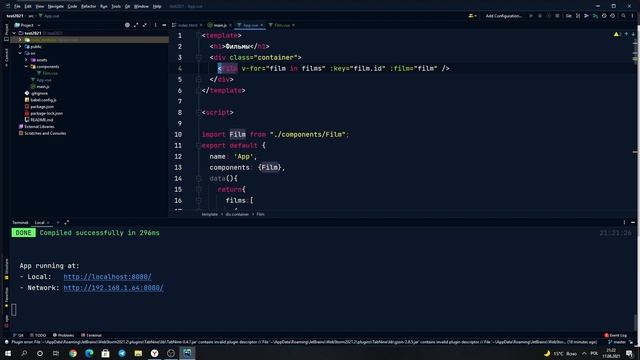This screenshot has width=640, height=360.
Task: Click the locate-file target icon in Project panel
Action: click(x=127, y=25)
